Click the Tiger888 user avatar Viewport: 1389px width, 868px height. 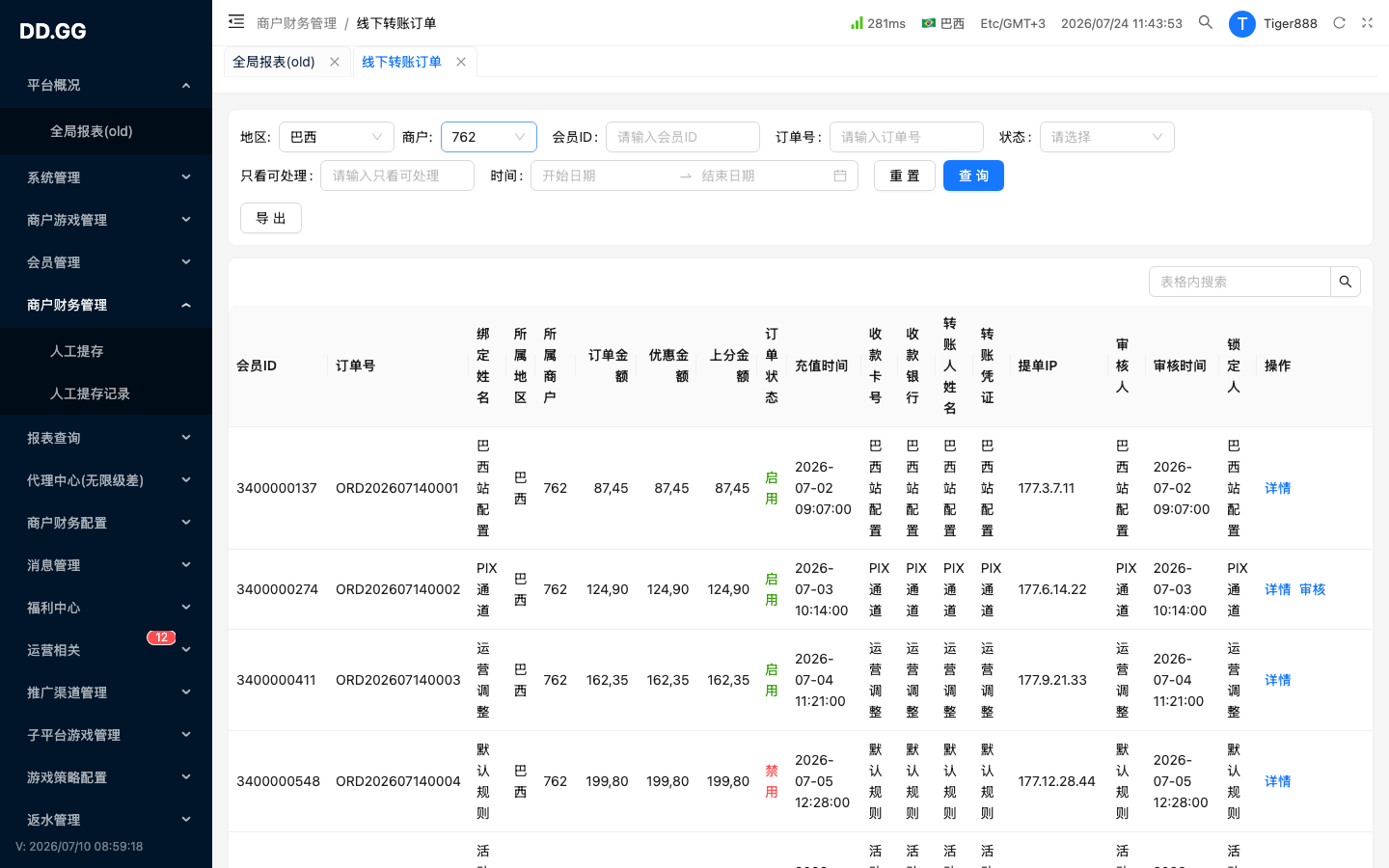[x=1241, y=23]
